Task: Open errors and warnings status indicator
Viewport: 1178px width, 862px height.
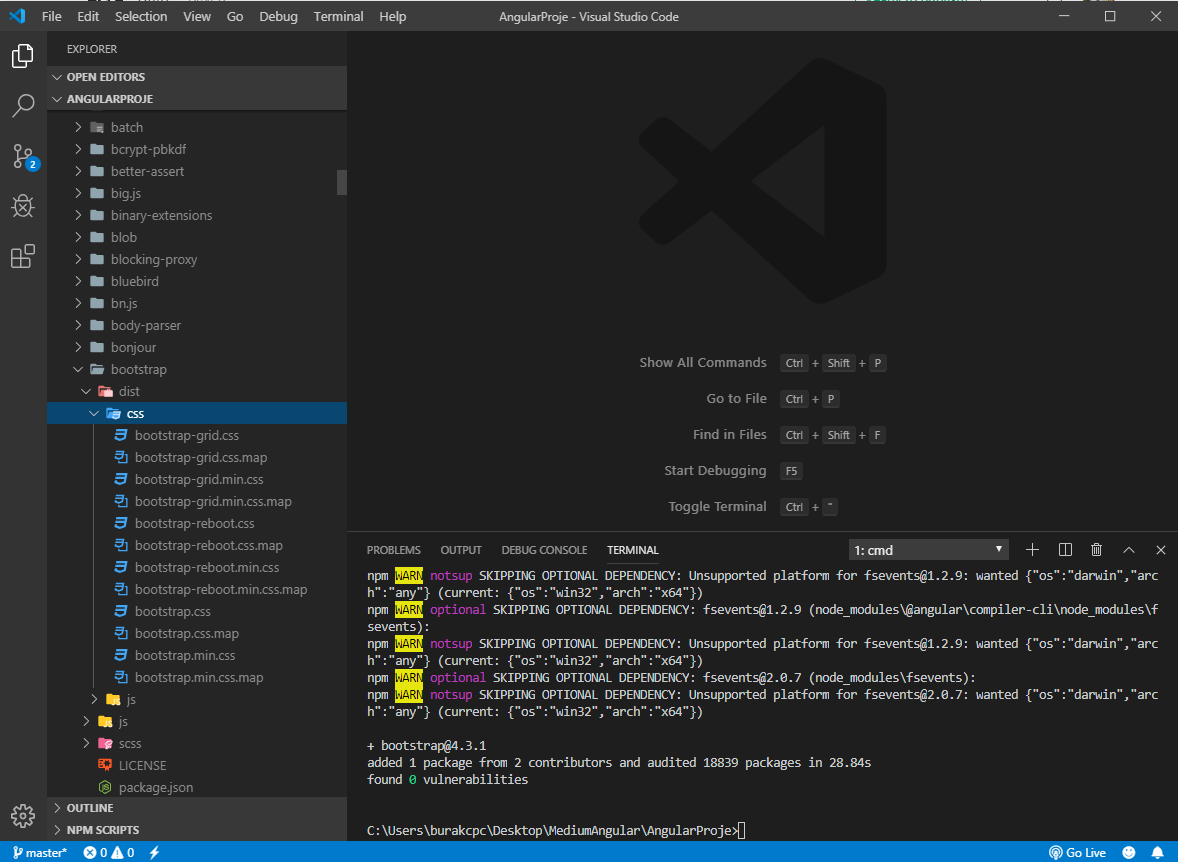Action: tap(109, 852)
